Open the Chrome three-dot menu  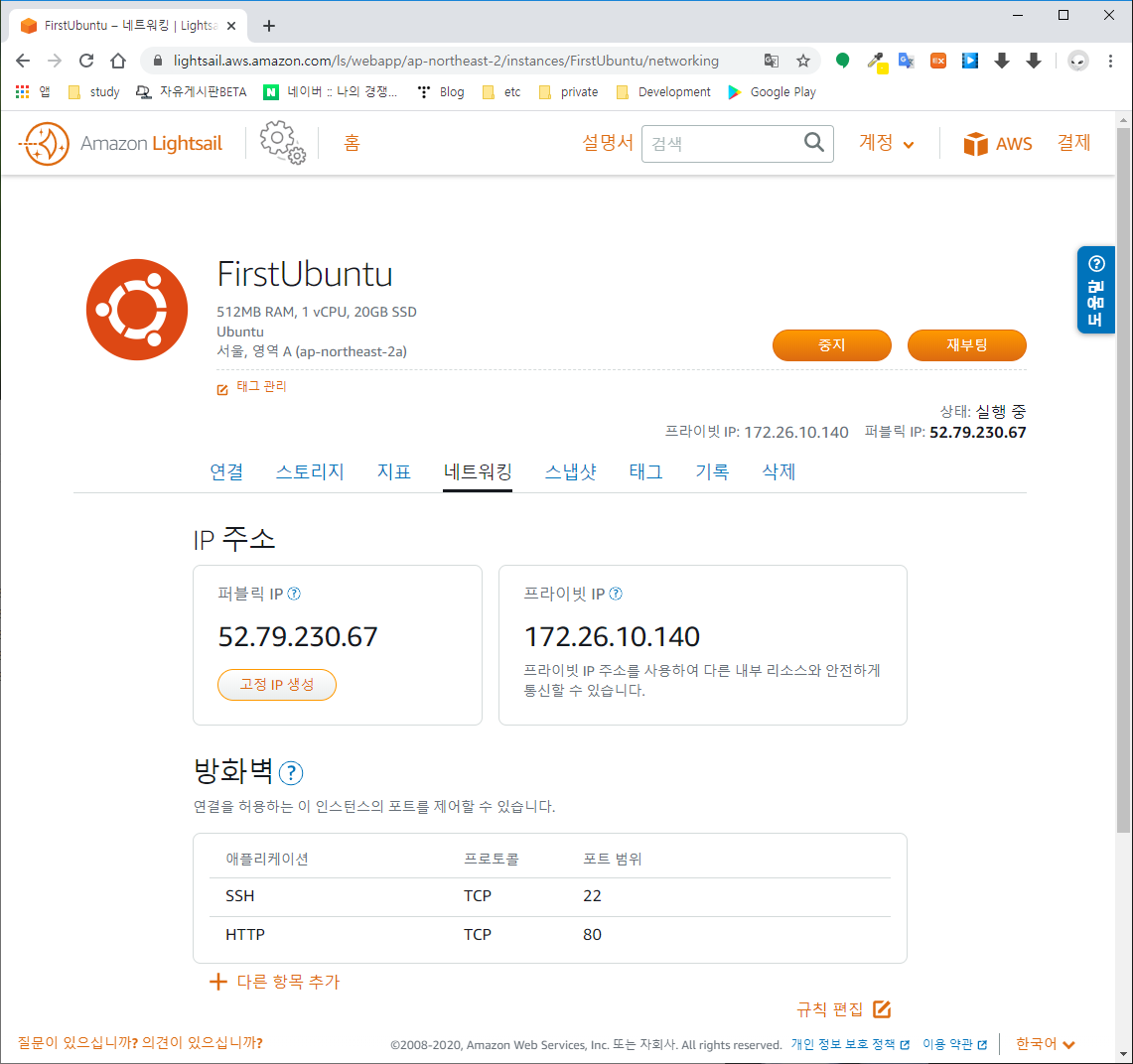pos(1110,61)
